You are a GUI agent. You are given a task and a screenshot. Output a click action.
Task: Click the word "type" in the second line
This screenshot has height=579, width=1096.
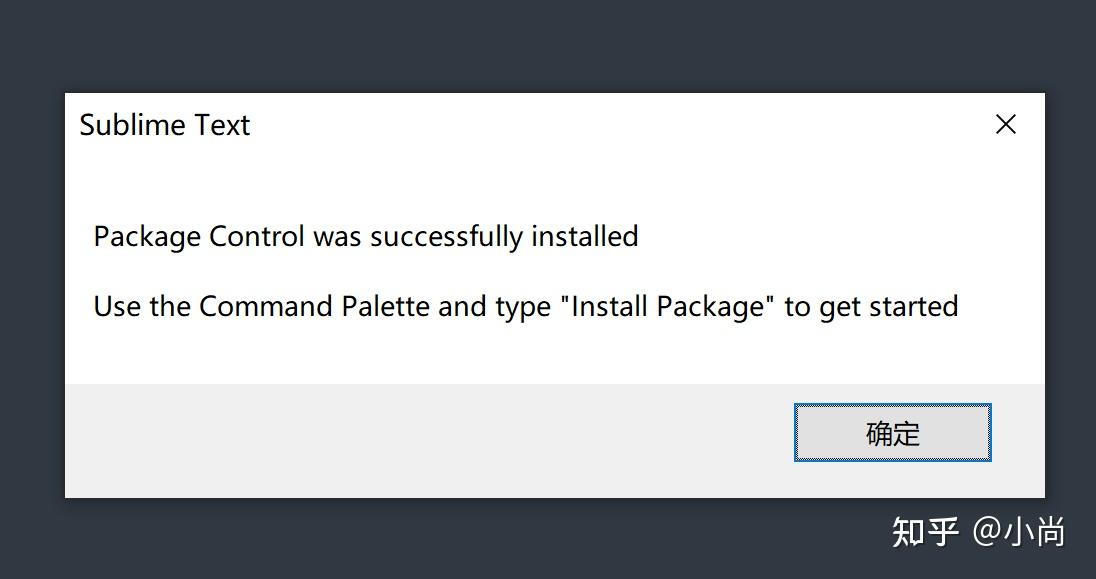pyautogui.click(x=522, y=308)
